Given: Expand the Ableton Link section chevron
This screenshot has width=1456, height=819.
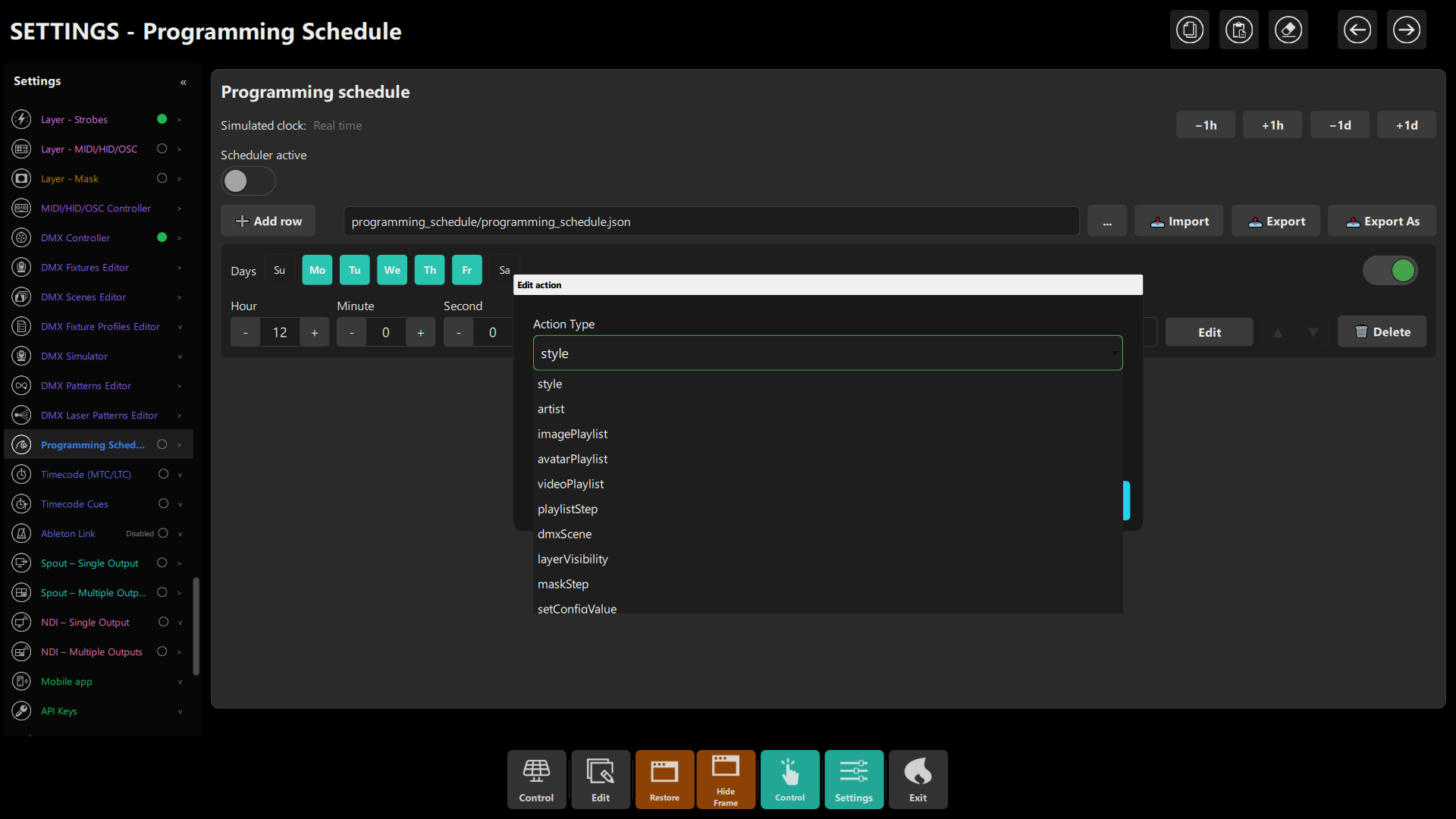Looking at the screenshot, I should pyautogui.click(x=180, y=534).
